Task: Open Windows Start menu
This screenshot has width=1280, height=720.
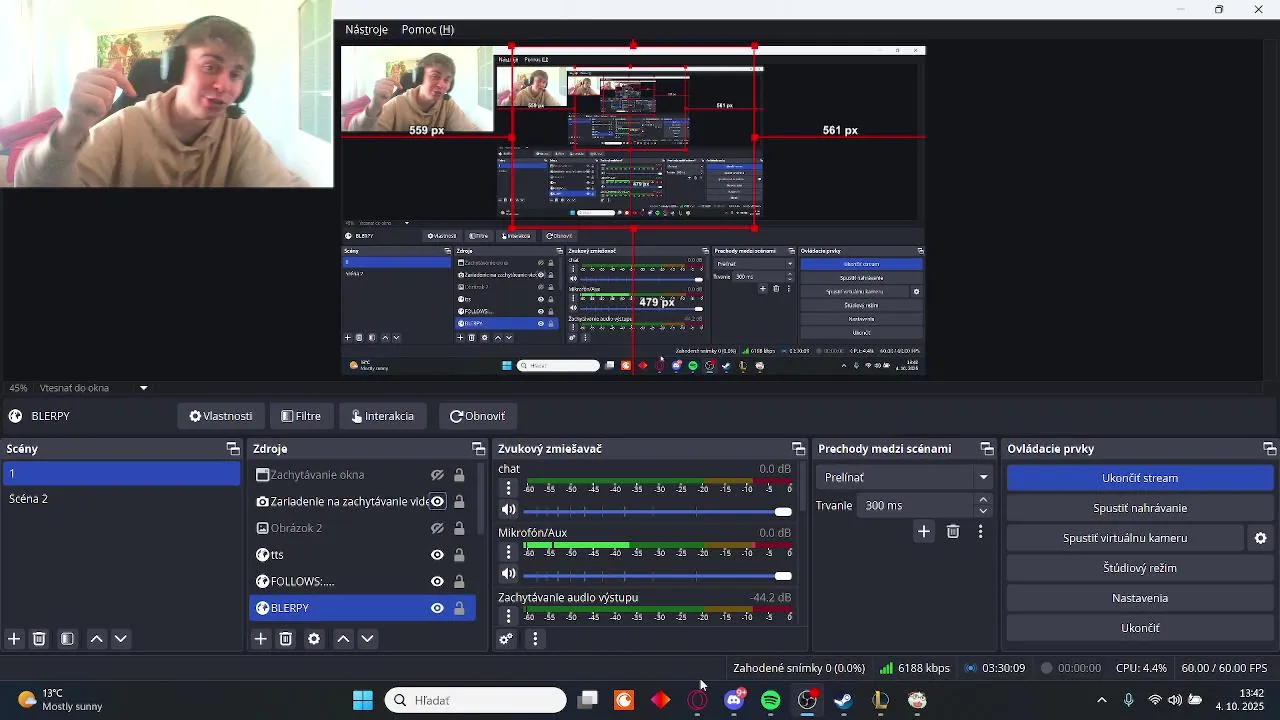Action: pos(363,700)
